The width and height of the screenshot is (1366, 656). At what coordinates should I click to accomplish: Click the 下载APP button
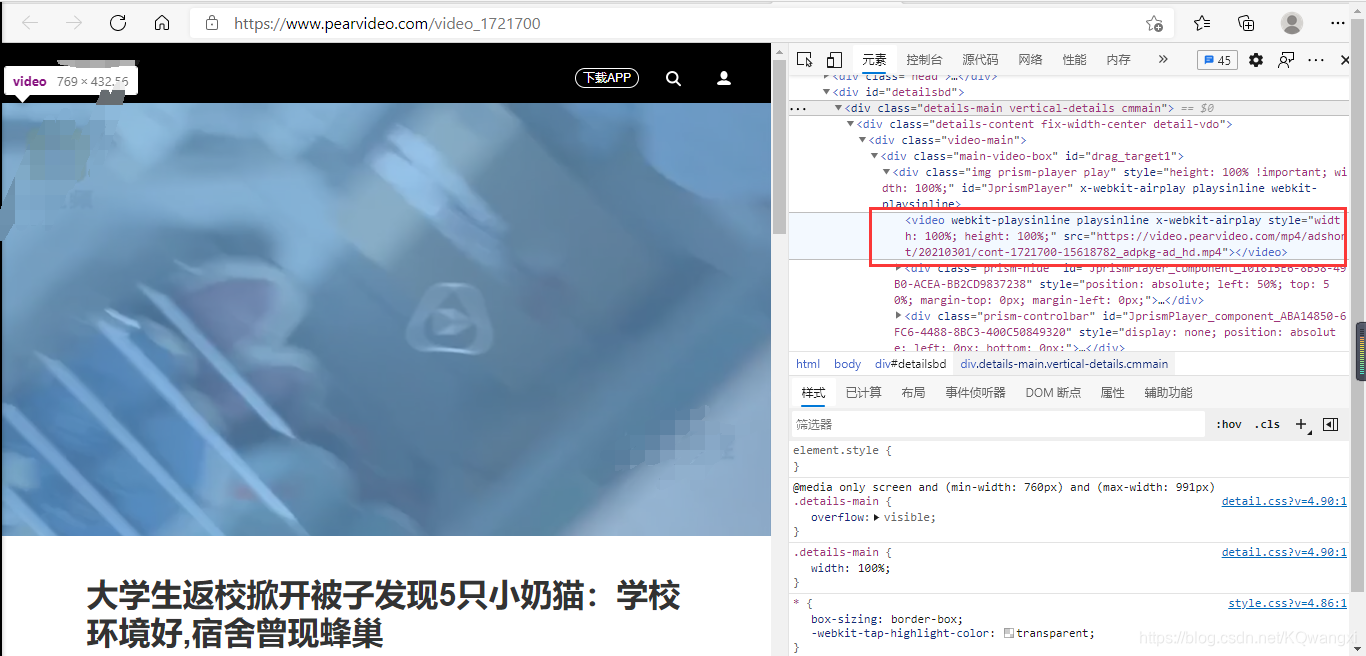[607, 78]
